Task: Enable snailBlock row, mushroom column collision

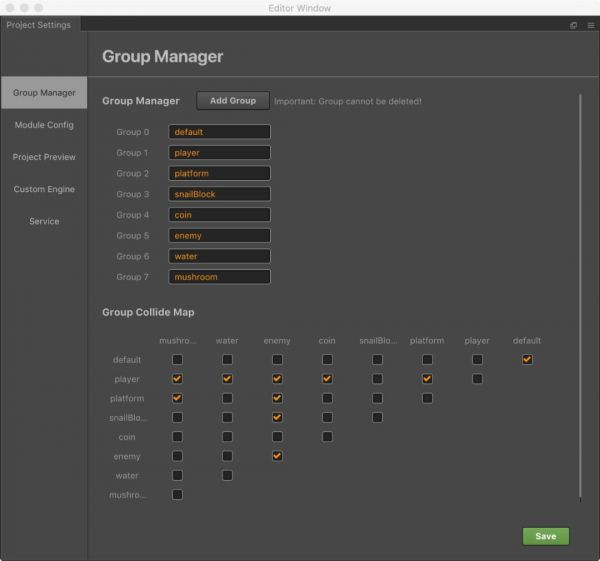Action: pyautogui.click(x=177, y=417)
